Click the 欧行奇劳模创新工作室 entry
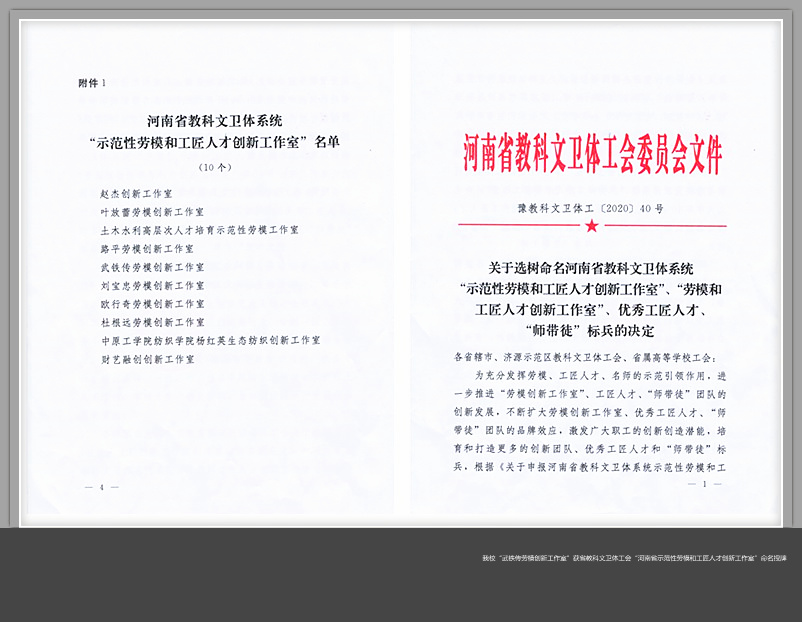The image size is (802, 622). [152, 303]
